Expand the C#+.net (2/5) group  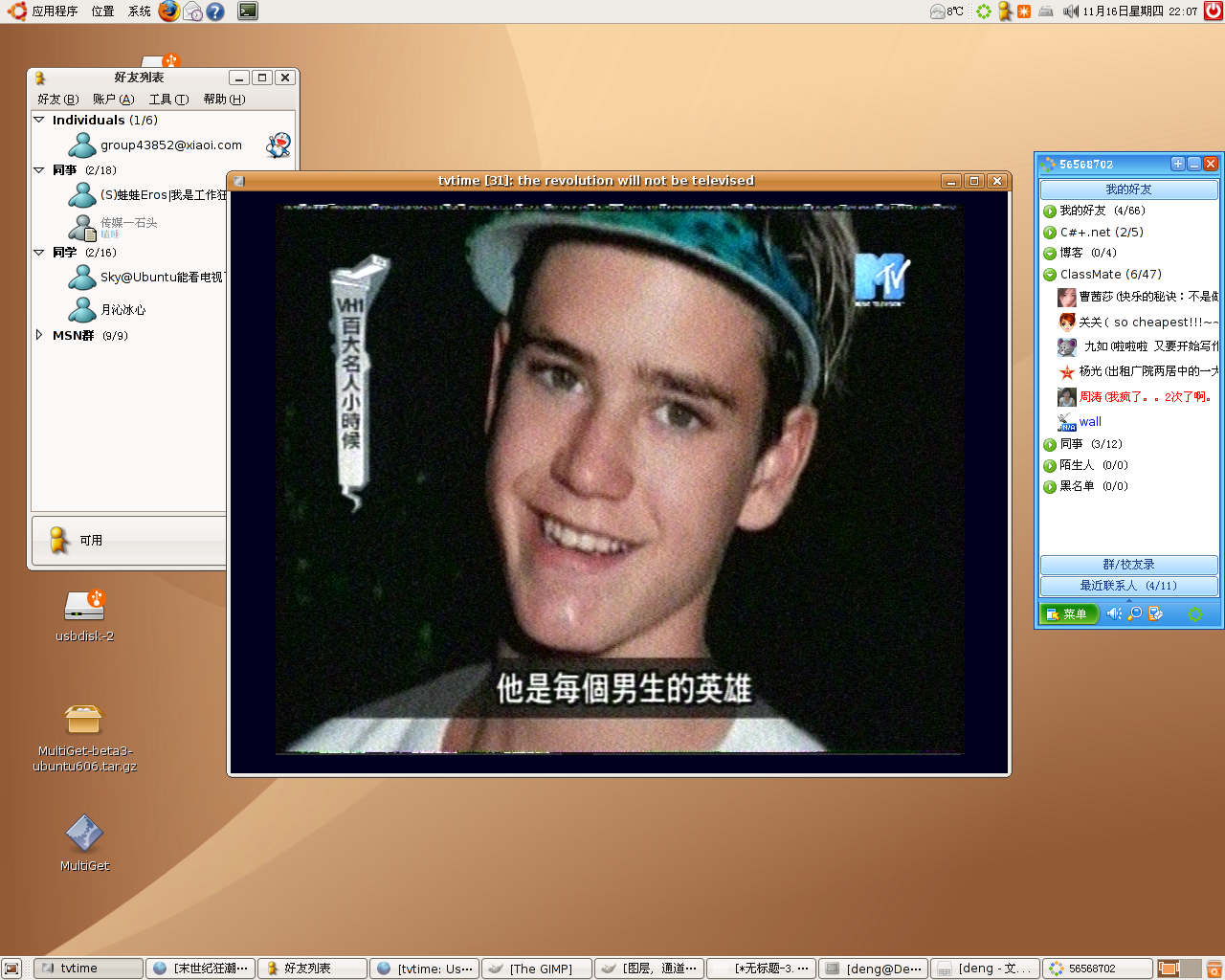click(x=1050, y=233)
